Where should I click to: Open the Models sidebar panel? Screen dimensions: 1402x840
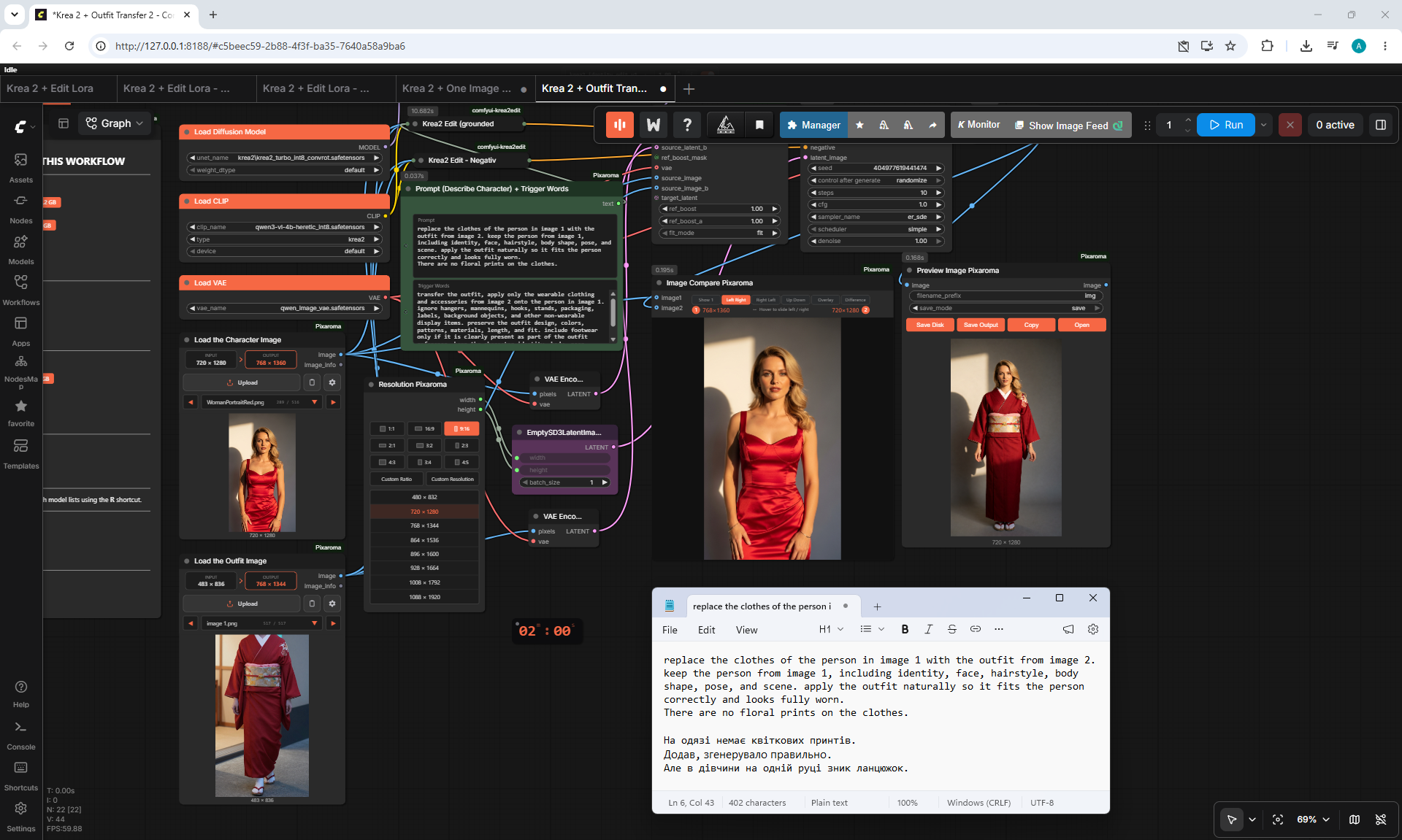pos(20,249)
